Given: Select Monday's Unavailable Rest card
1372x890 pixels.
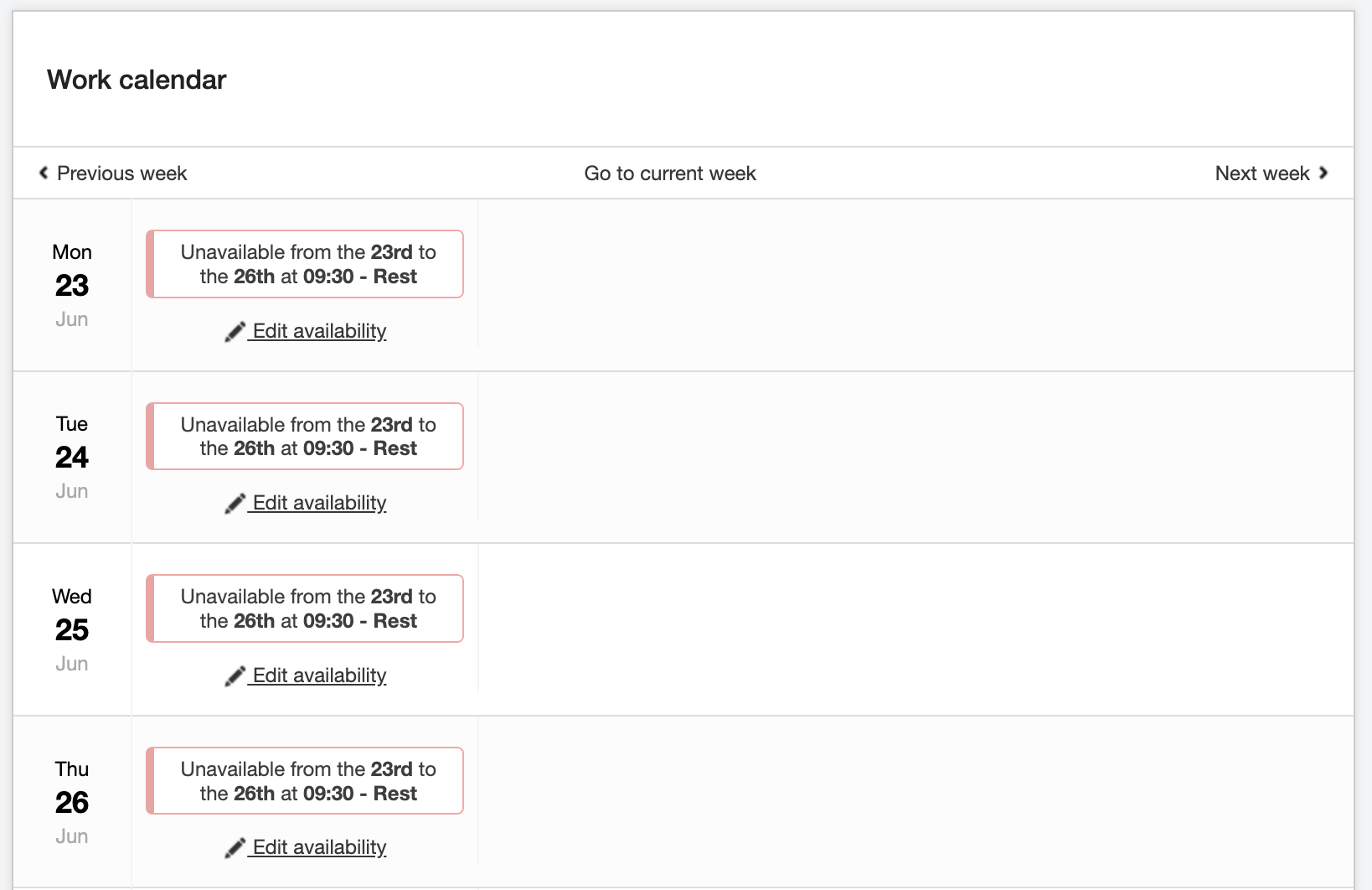Looking at the screenshot, I should 306,264.
